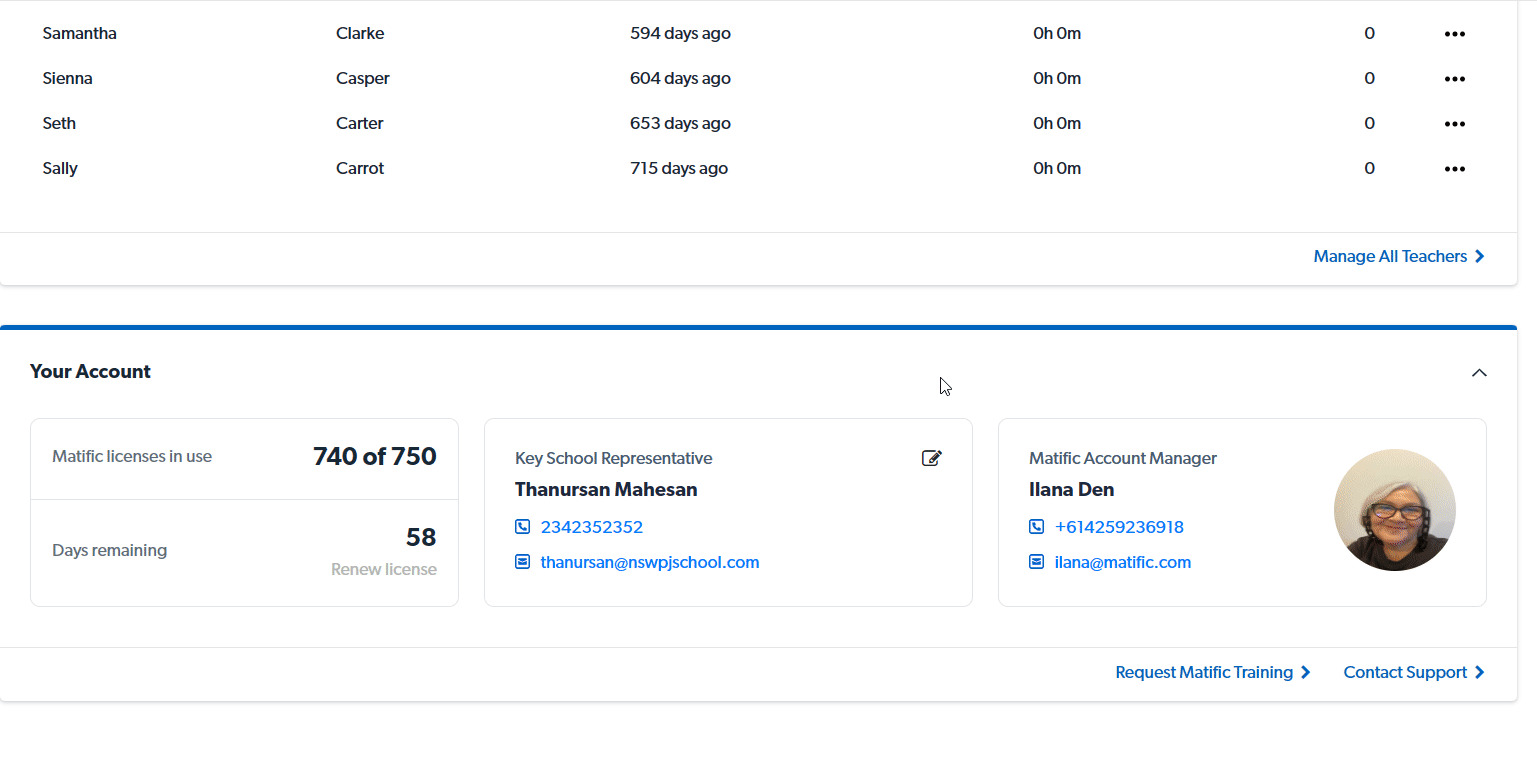Open Manage All Teachers link
This screenshot has height=767, width=1537.
coord(1398,257)
